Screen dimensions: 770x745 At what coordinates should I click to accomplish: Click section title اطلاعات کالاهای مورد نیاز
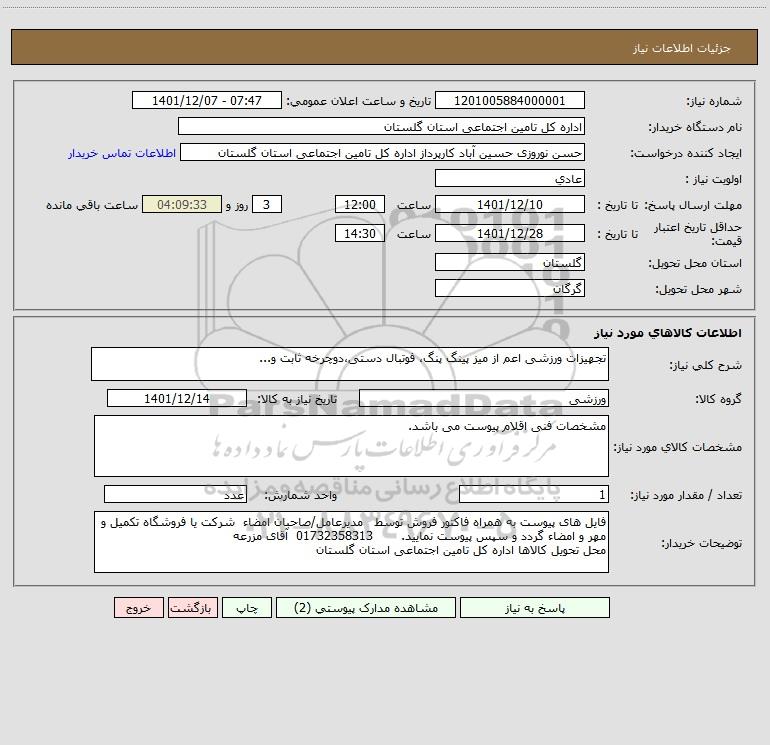tap(668, 333)
